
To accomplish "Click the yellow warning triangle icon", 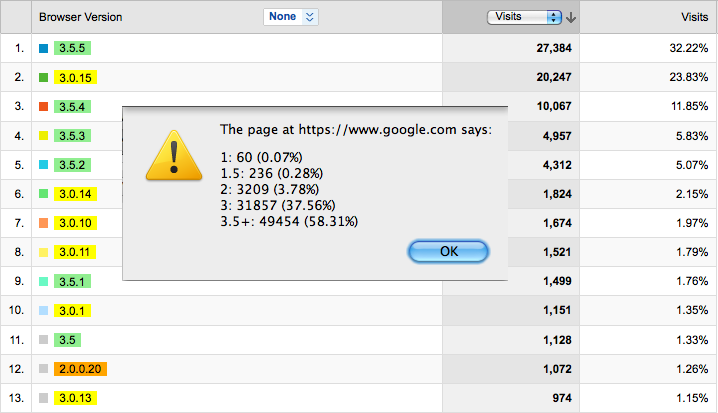I will (x=174, y=155).
